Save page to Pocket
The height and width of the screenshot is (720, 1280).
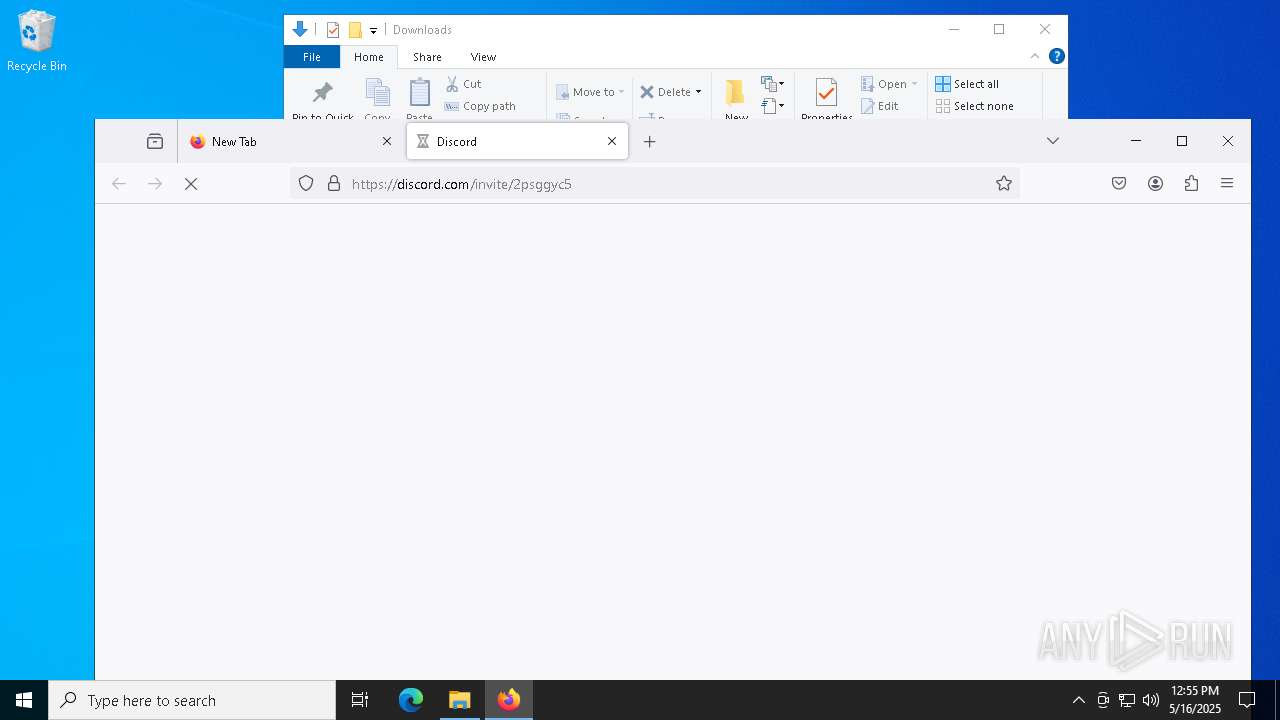click(x=1119, y=183)
